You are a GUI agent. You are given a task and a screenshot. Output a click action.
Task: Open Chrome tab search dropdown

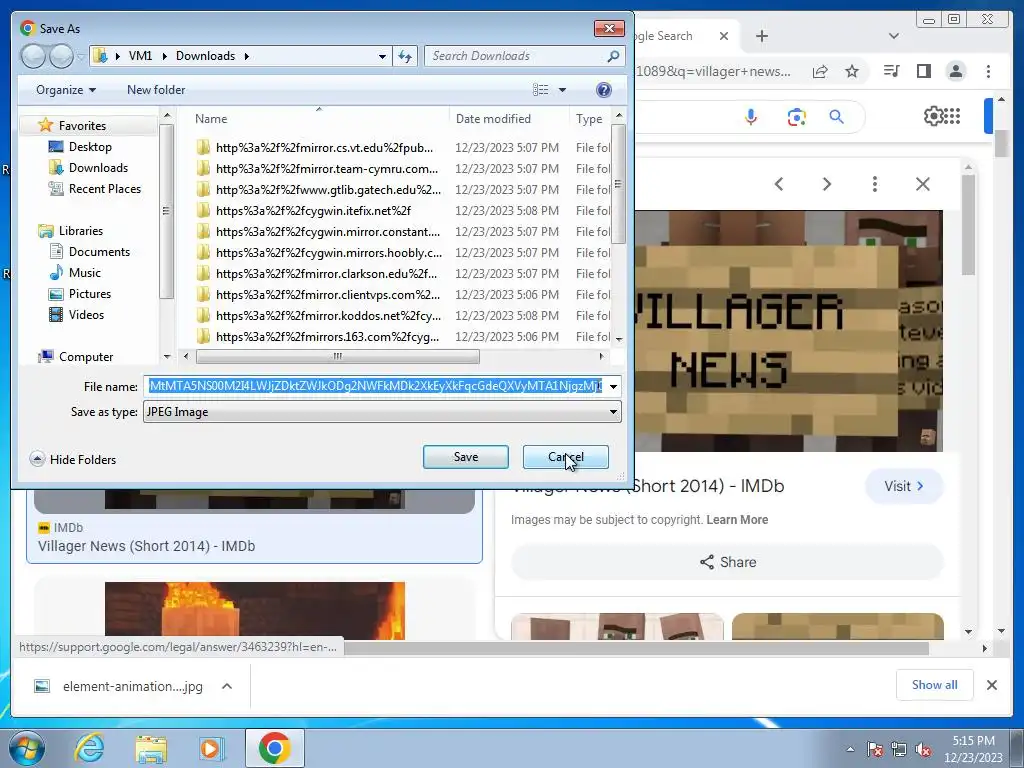894,36
